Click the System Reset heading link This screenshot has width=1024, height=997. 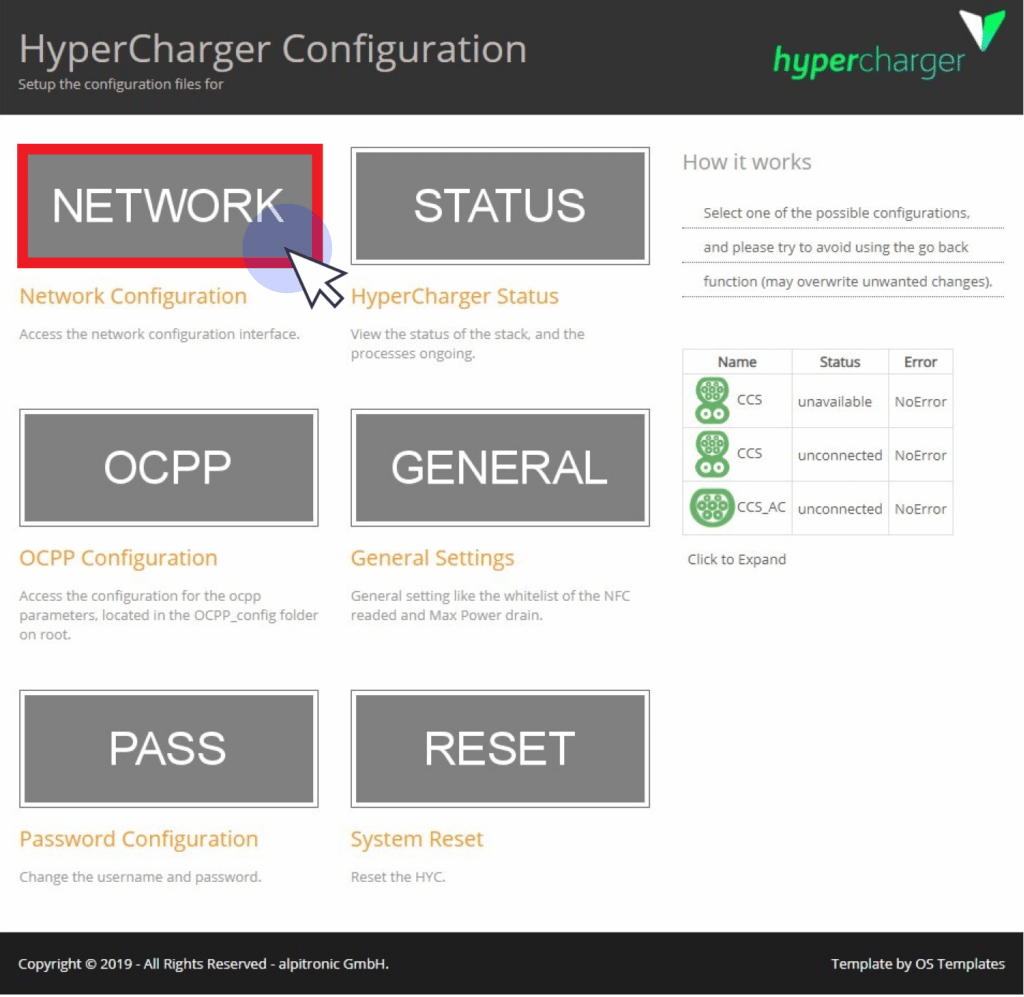417,839
